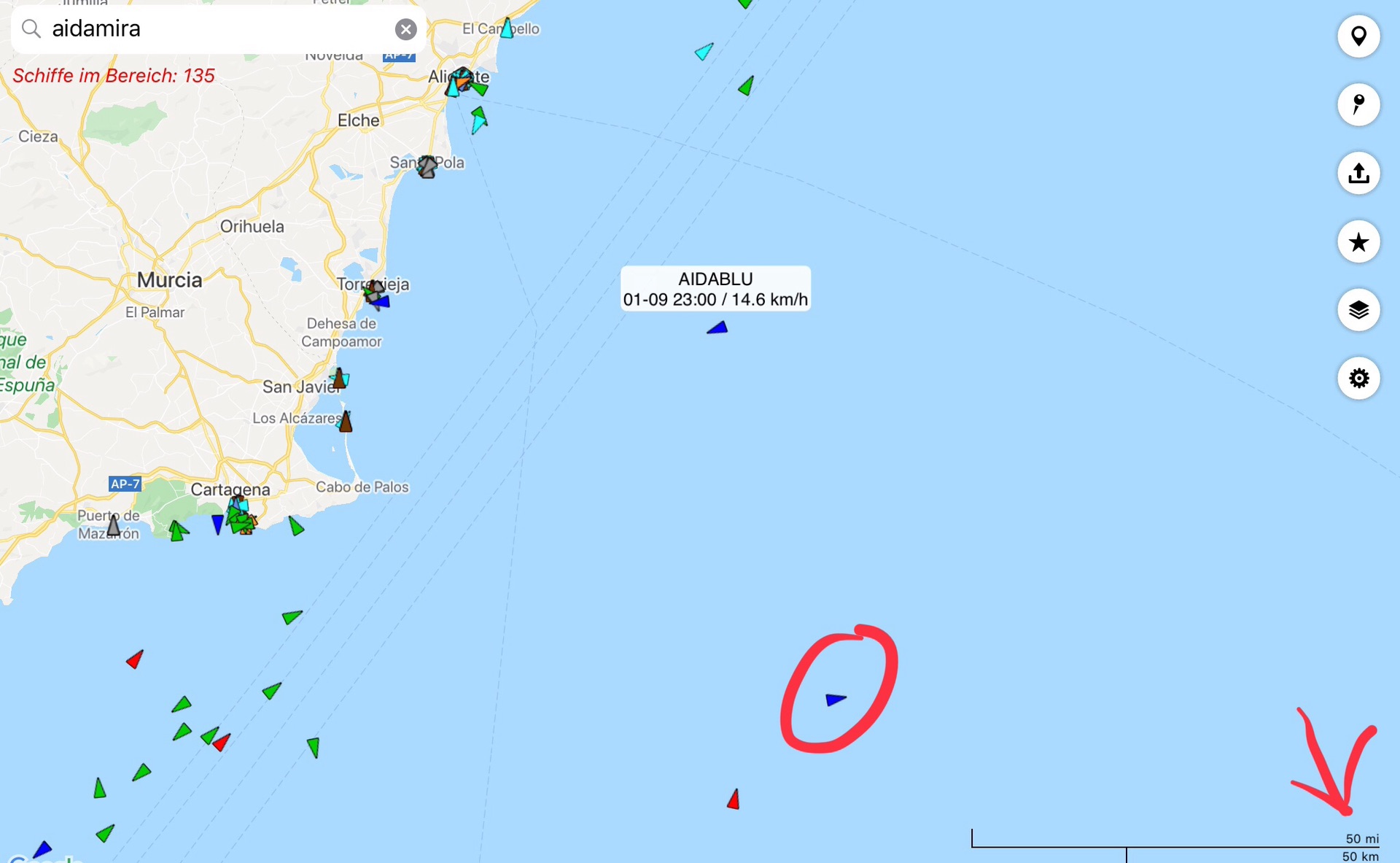Click the Cartagena city label

[x=230, y=489]
